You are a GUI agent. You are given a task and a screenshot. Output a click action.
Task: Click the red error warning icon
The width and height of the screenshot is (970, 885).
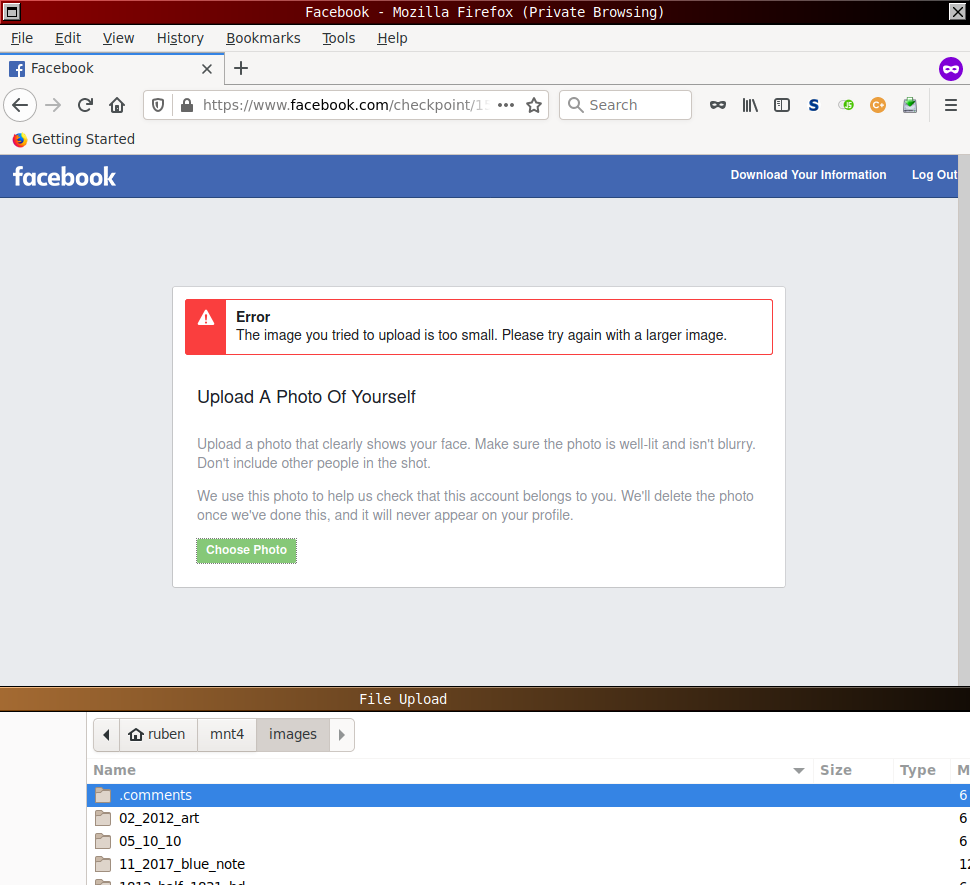click(x=205, y=319)
